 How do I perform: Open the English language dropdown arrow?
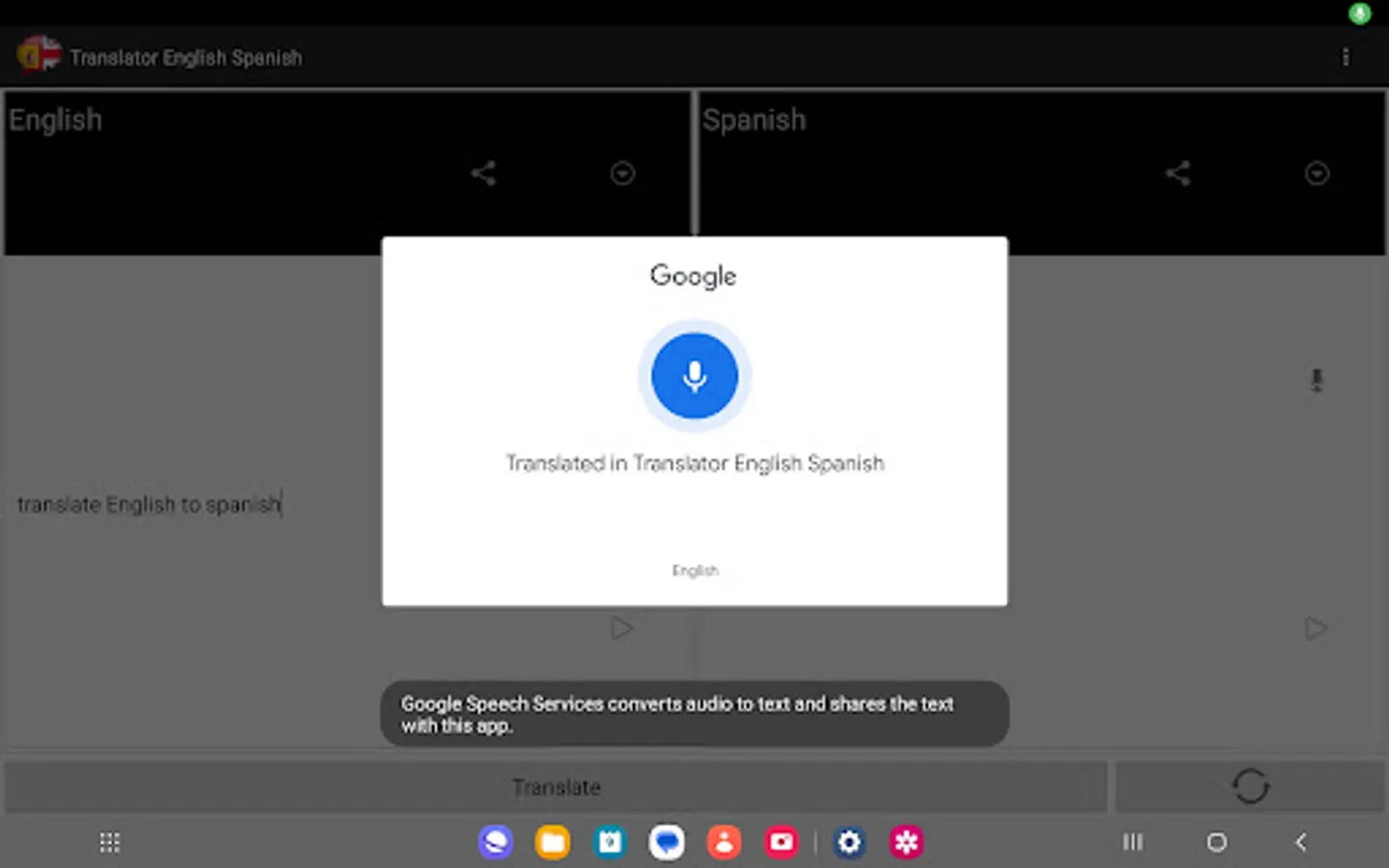[623, 174]
